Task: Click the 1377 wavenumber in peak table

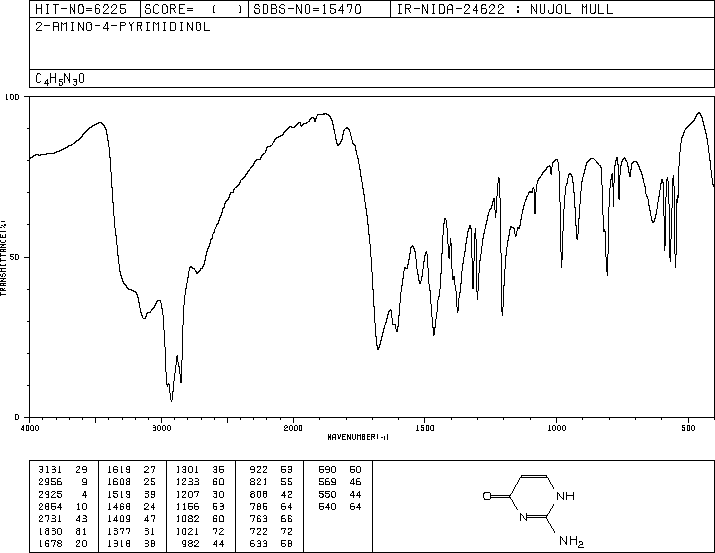Action: [x=119, y=531]
